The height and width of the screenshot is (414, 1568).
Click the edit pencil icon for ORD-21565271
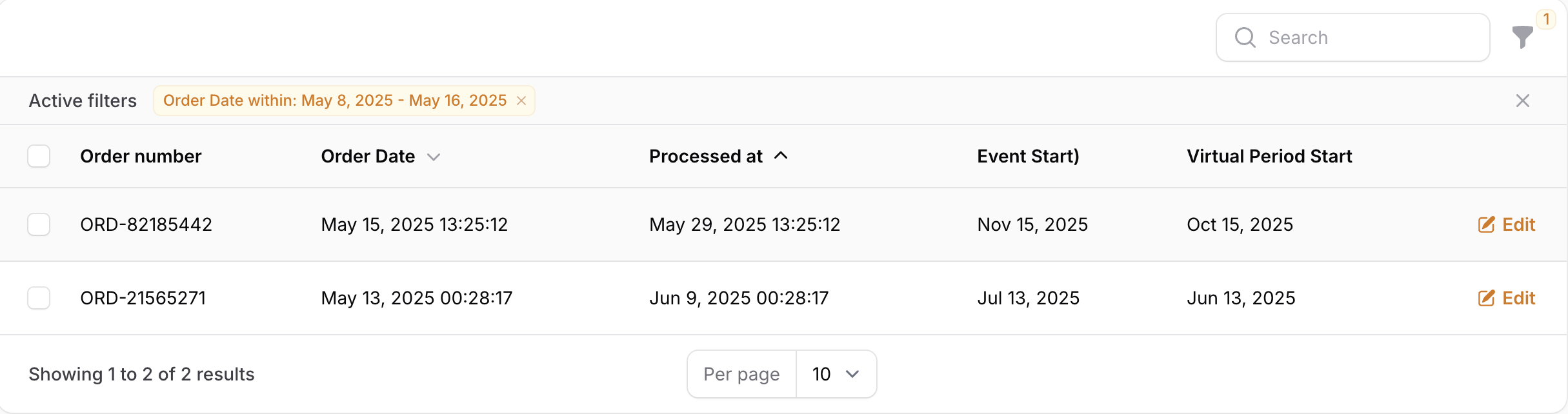1486,298
